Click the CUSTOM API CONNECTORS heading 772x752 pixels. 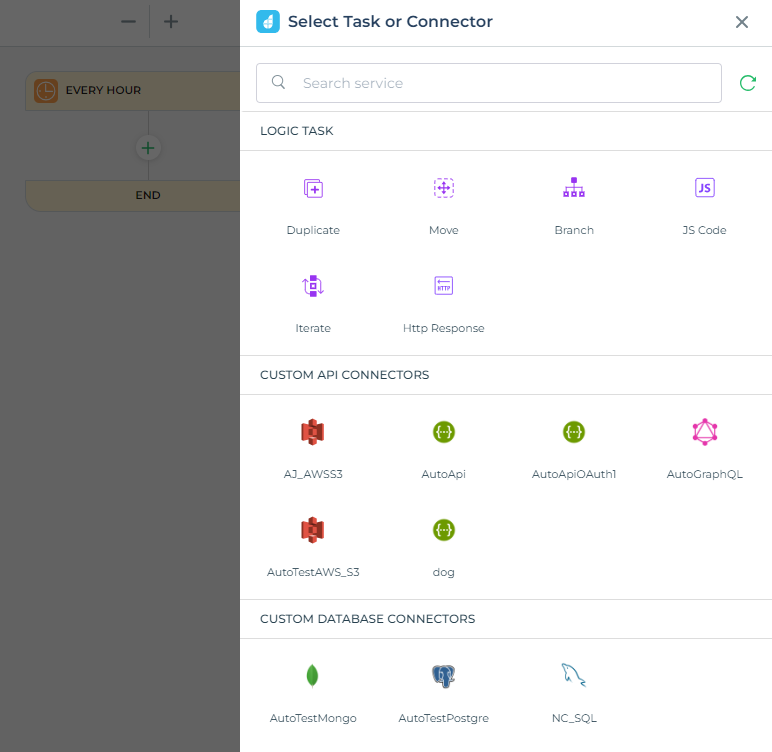point(345,375)
